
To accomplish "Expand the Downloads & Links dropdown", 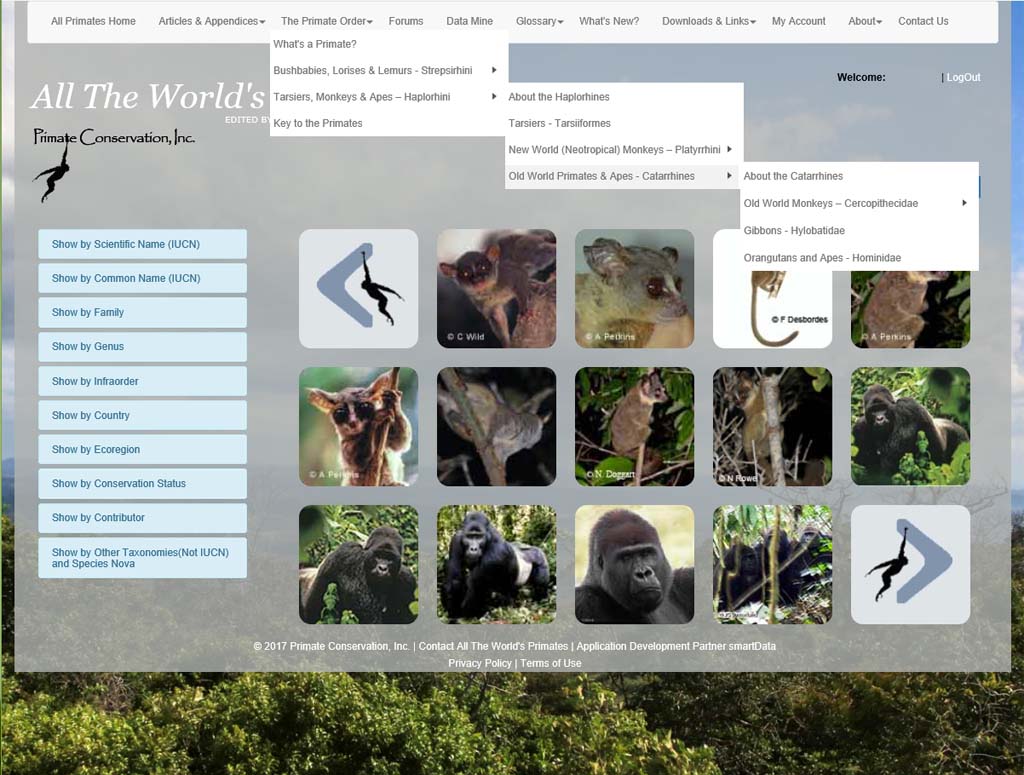I will pyautogui.click(x=709, y=21).
